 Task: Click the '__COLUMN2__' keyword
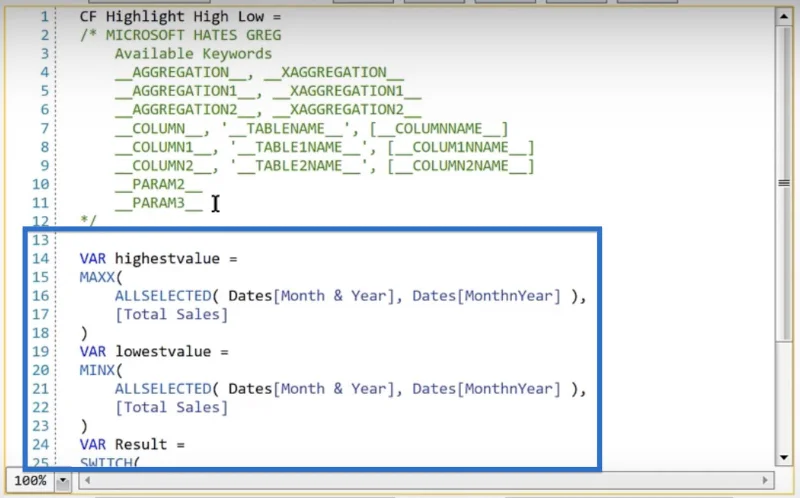163,166
